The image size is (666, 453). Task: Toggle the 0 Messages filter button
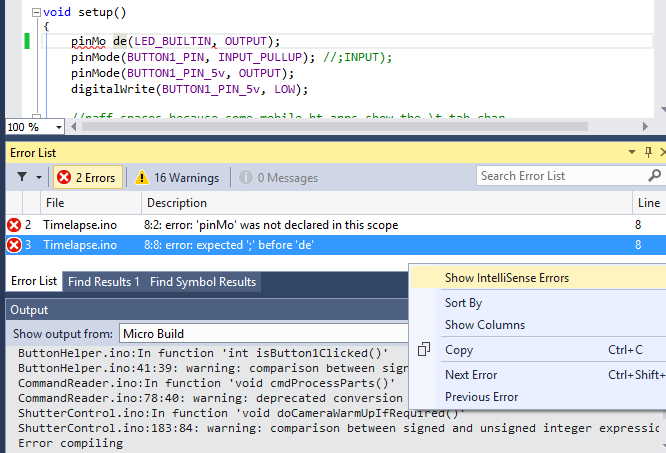pos(278,177)
